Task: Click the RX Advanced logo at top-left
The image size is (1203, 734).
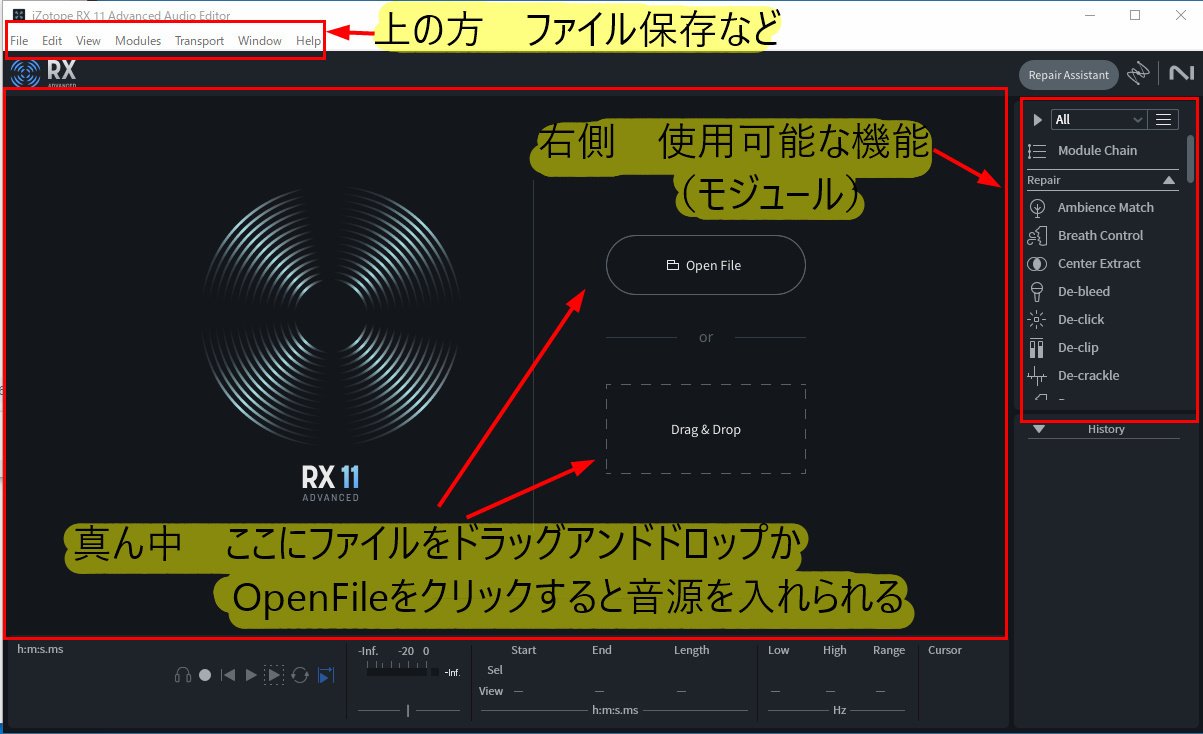Action: [43, 73]
